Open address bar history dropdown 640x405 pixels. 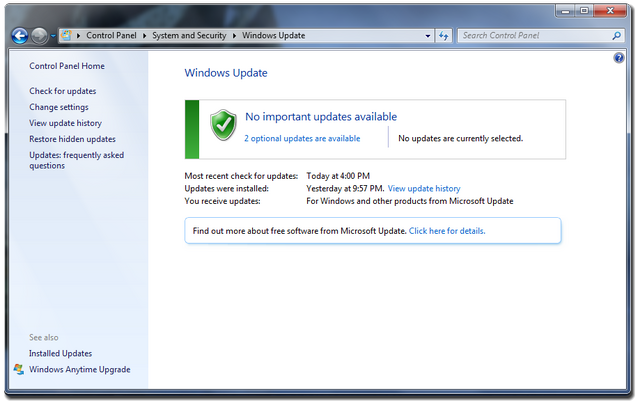tap(428, 36)
